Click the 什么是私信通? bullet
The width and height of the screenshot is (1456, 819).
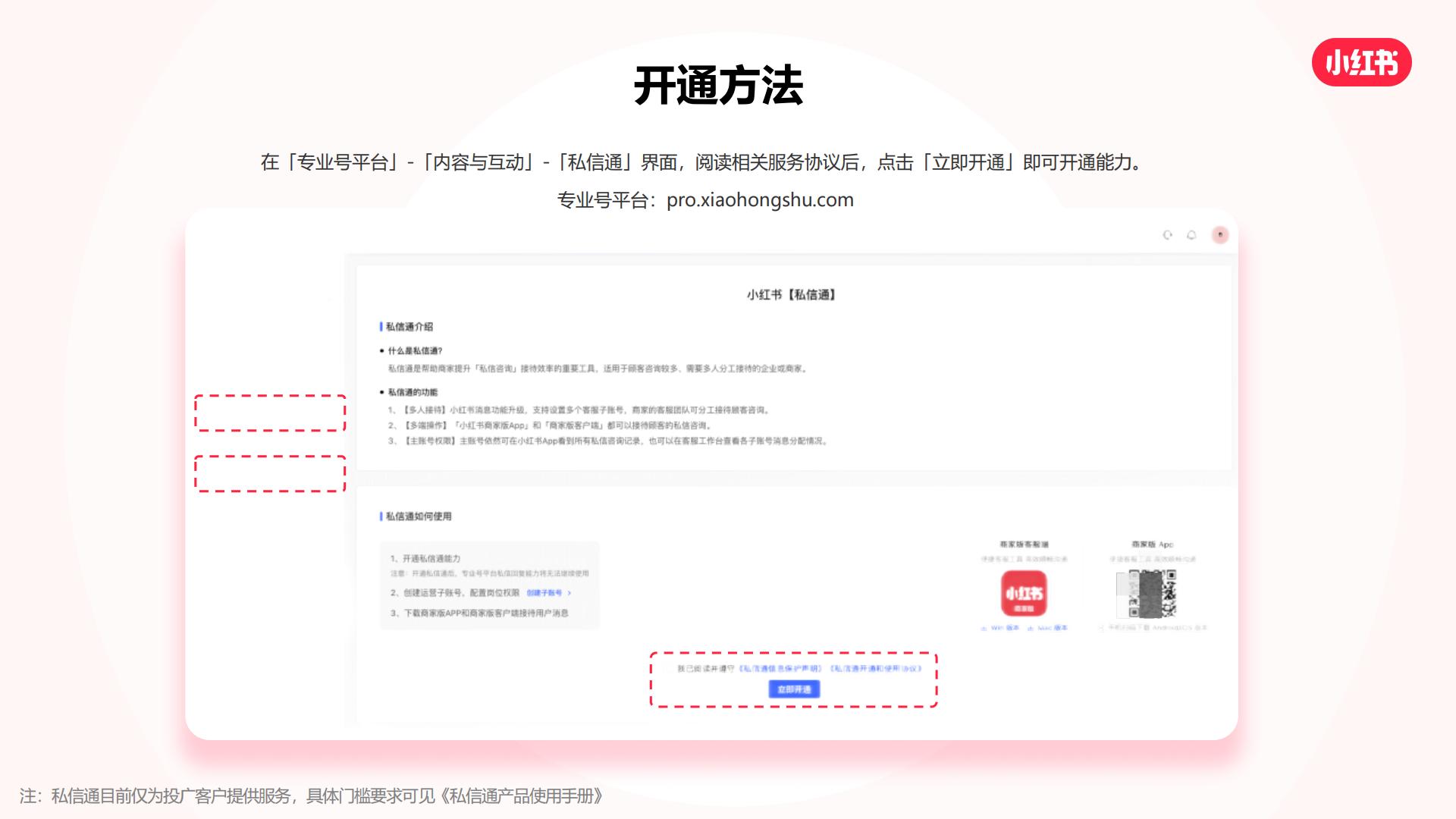415,351
